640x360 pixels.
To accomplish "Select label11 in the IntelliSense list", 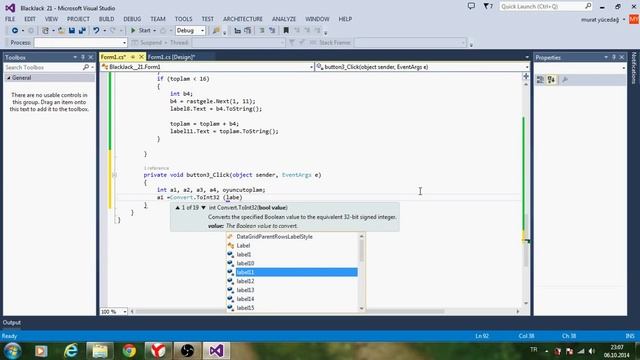I will click(296, 272).
